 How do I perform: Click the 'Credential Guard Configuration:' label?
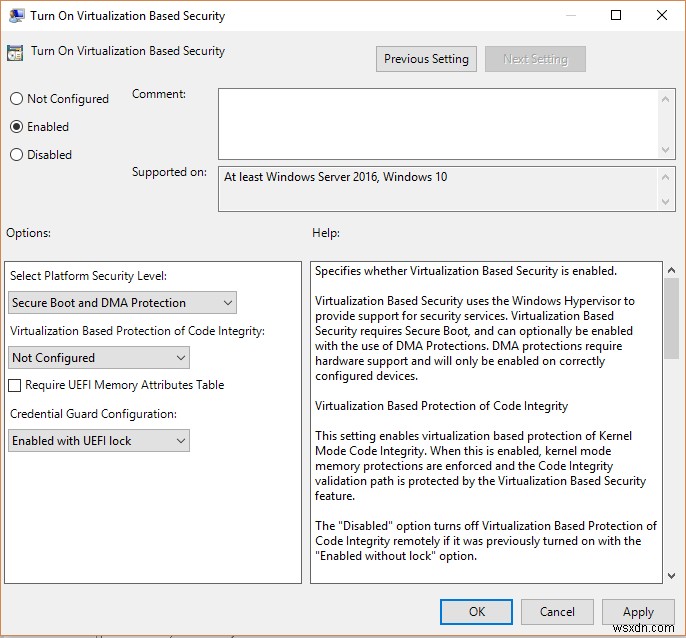click(x=93, y=414)
